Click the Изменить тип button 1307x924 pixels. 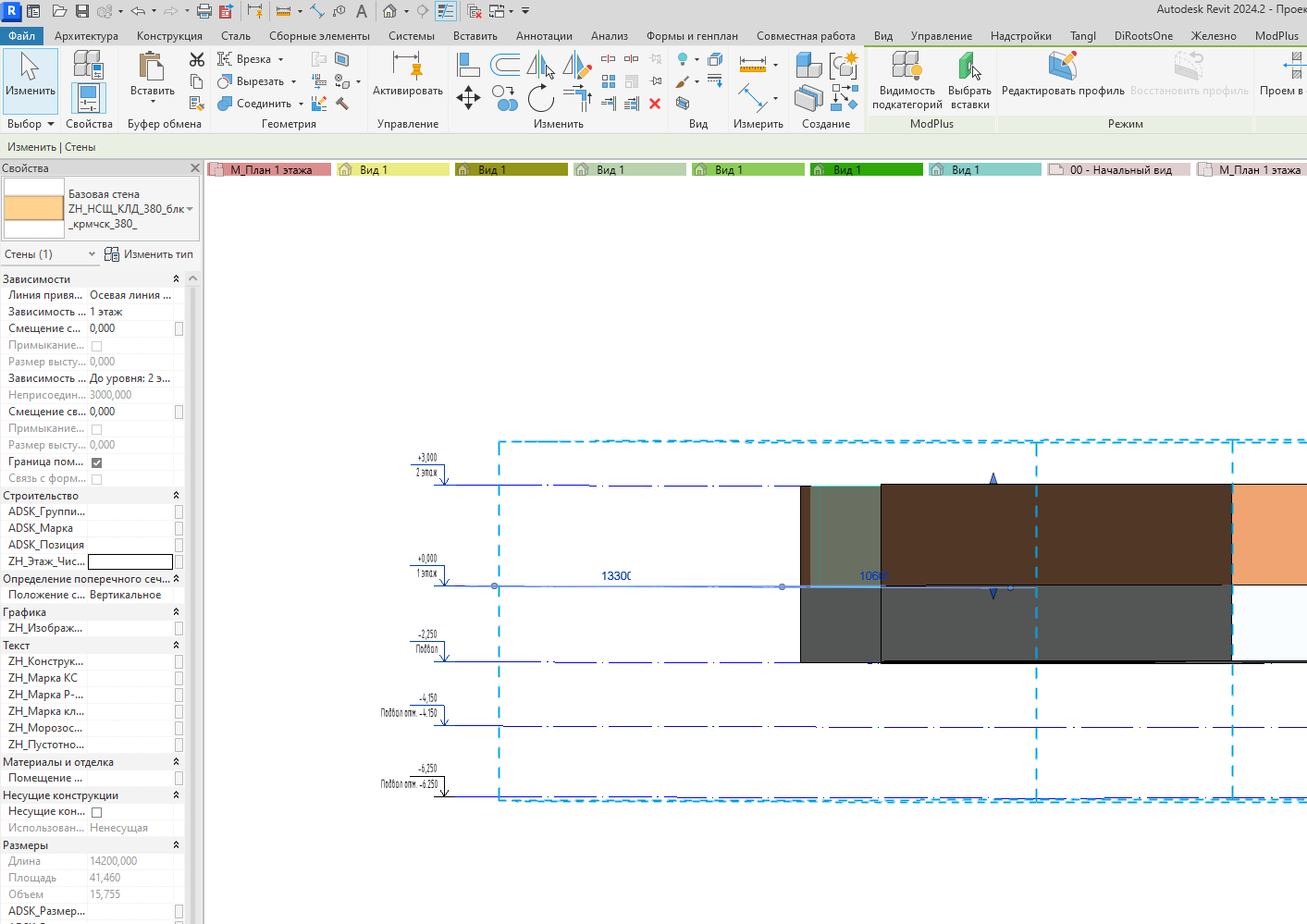149,254
